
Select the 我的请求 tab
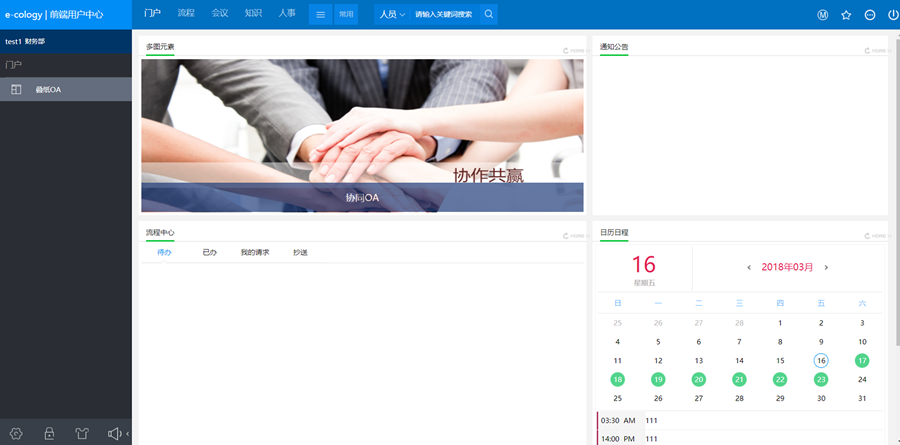click(255, 252)
